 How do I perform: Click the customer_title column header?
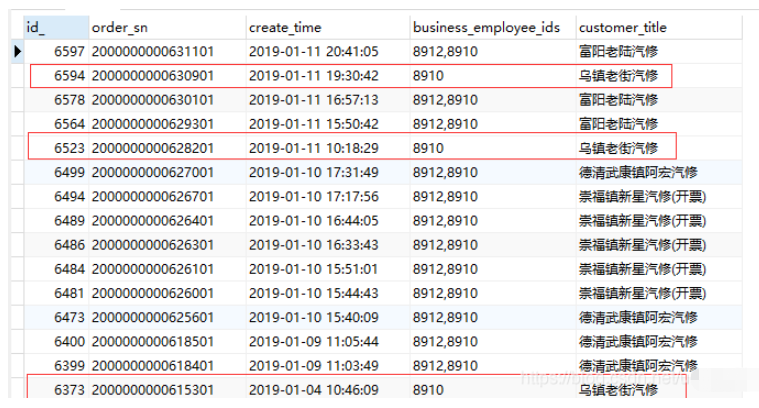659,28
